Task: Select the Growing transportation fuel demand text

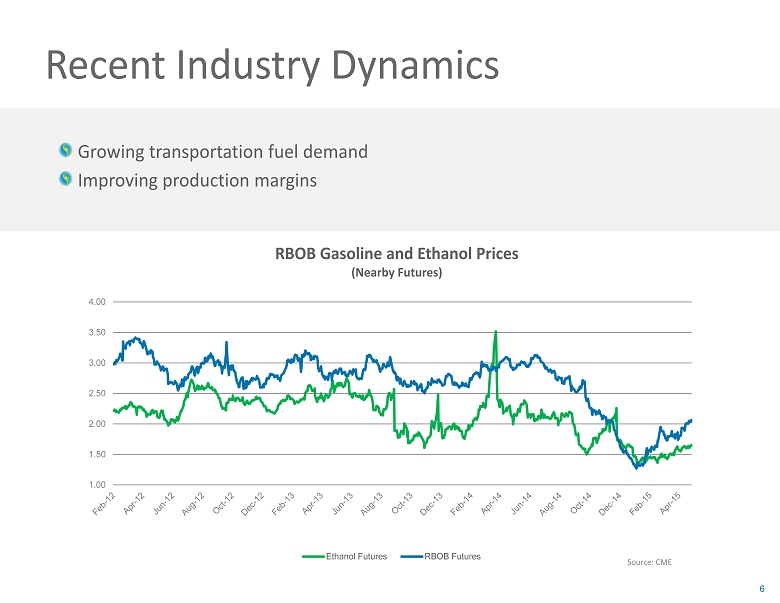Action: click(222, 152)
